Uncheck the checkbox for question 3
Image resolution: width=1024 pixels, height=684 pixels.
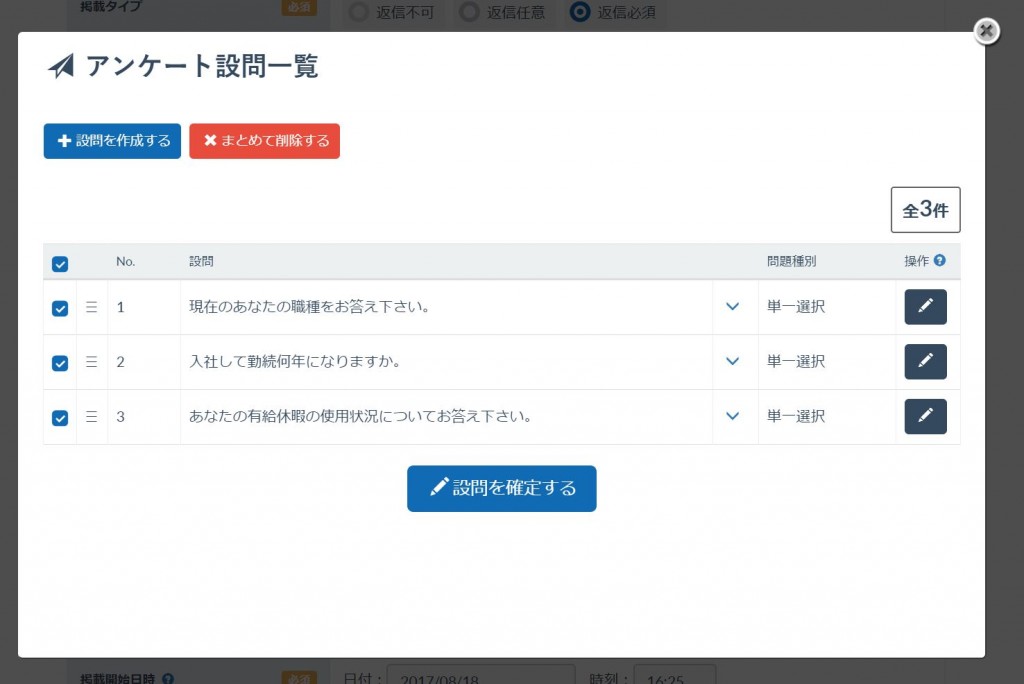coord(60,418)
